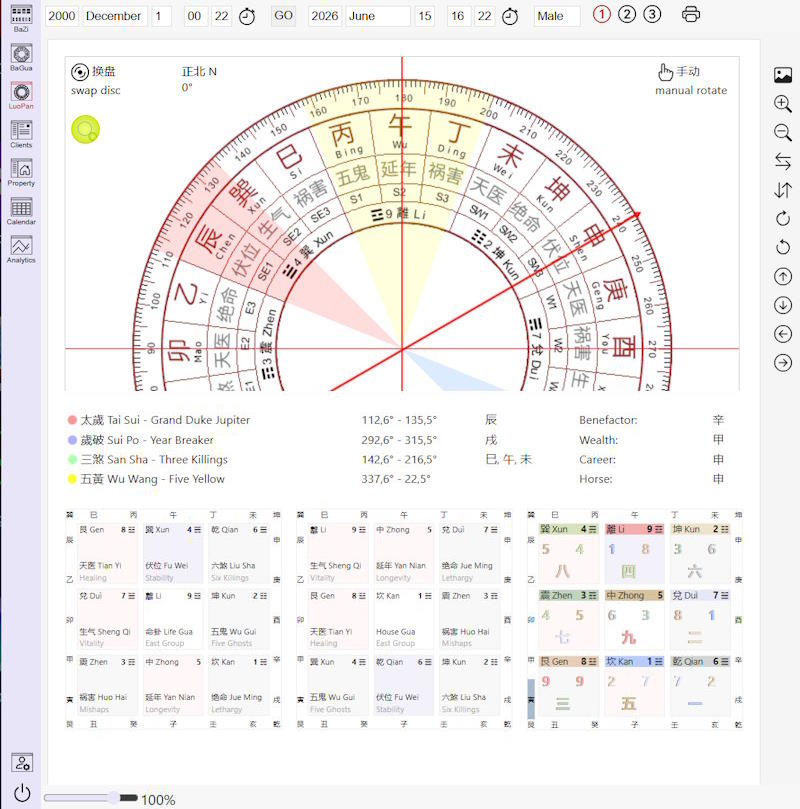
Task: Adjust the 100% zoom slider
Action: (91, 798)
